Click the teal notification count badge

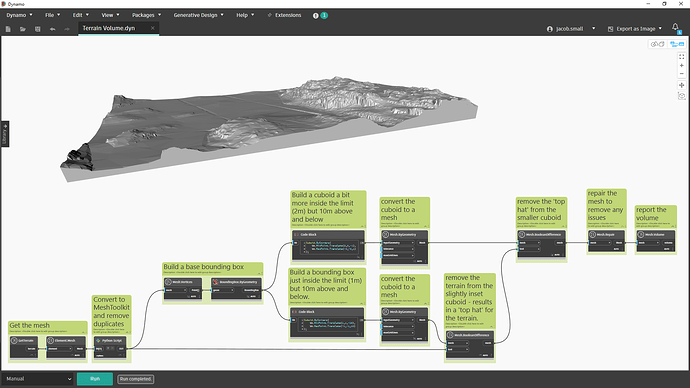coord(324,15)
